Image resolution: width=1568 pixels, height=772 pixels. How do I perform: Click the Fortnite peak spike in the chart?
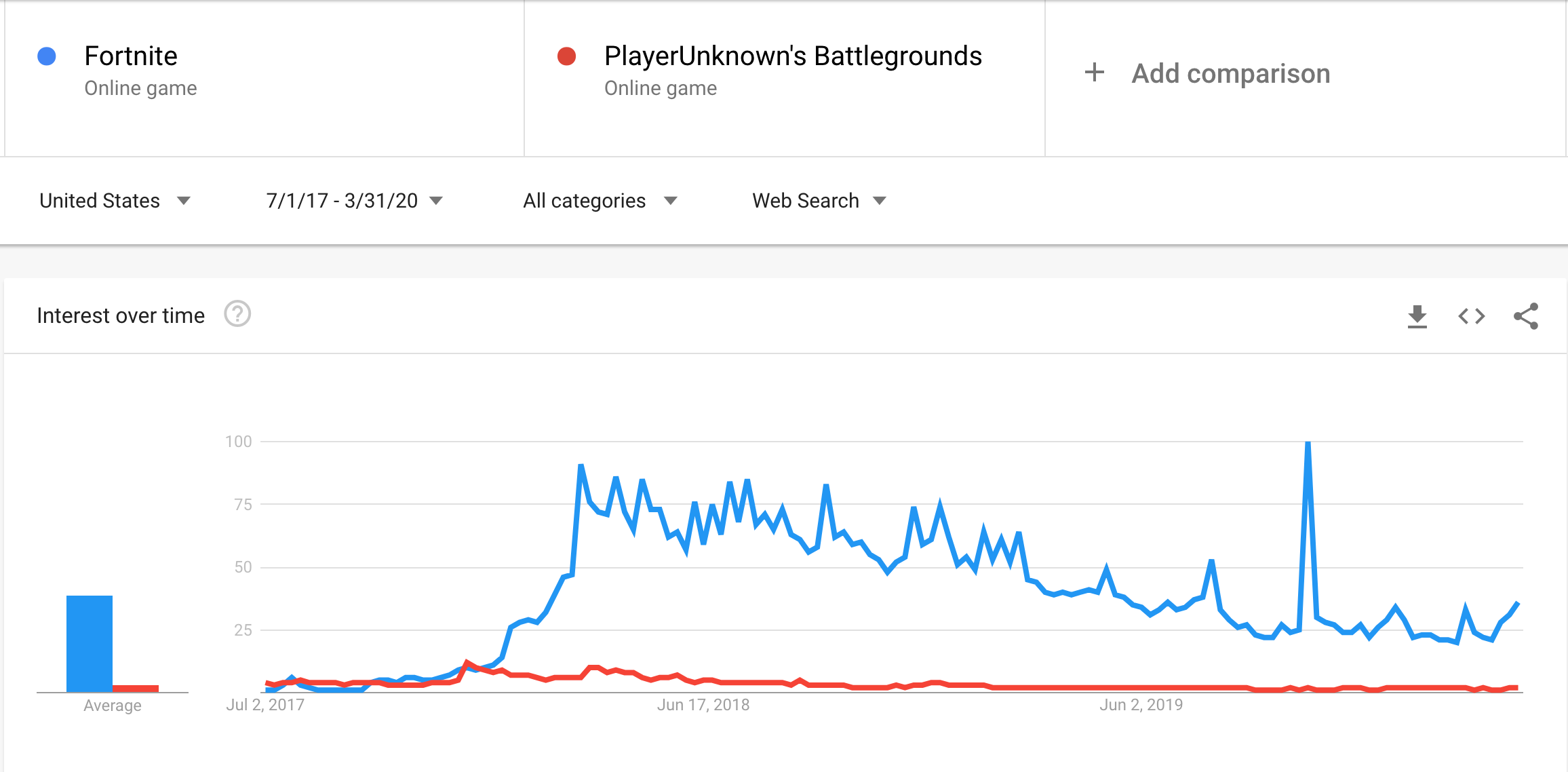(x=1307, y=441)
